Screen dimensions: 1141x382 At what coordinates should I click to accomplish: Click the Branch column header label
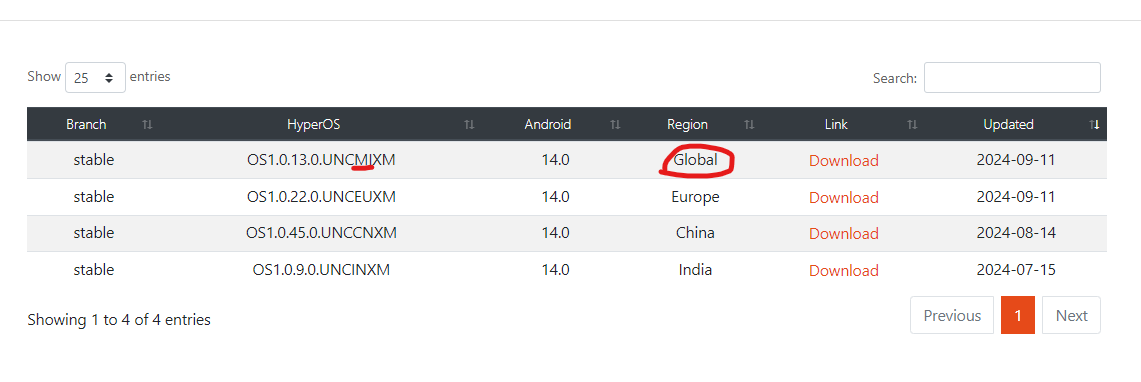(x=86, y=124)
